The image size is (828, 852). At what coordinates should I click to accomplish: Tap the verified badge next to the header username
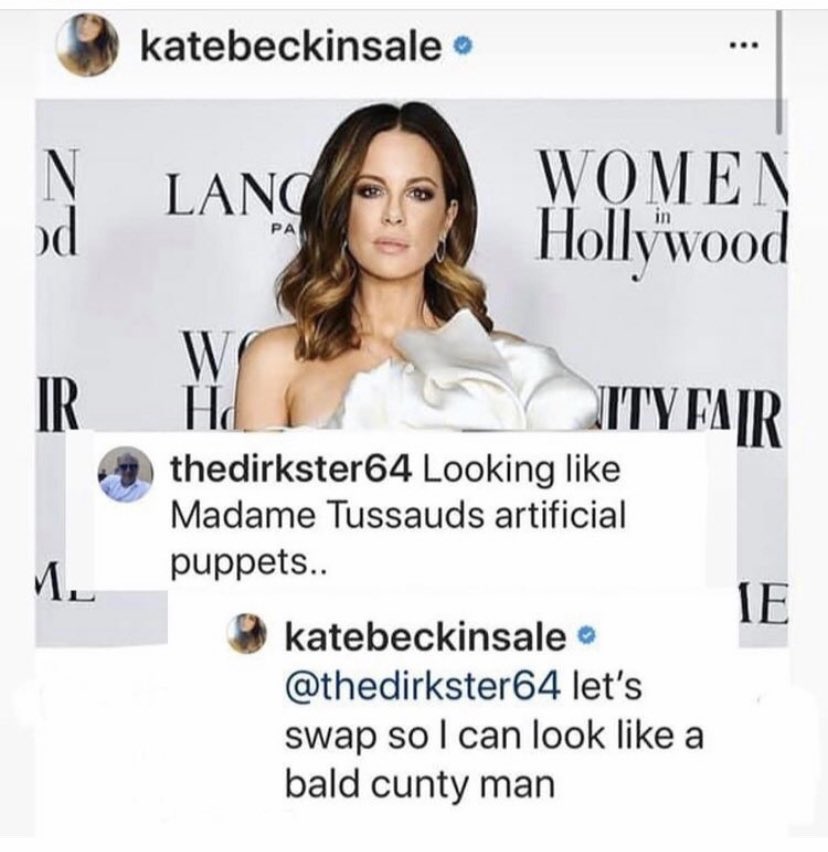click(x=460, y=48)
